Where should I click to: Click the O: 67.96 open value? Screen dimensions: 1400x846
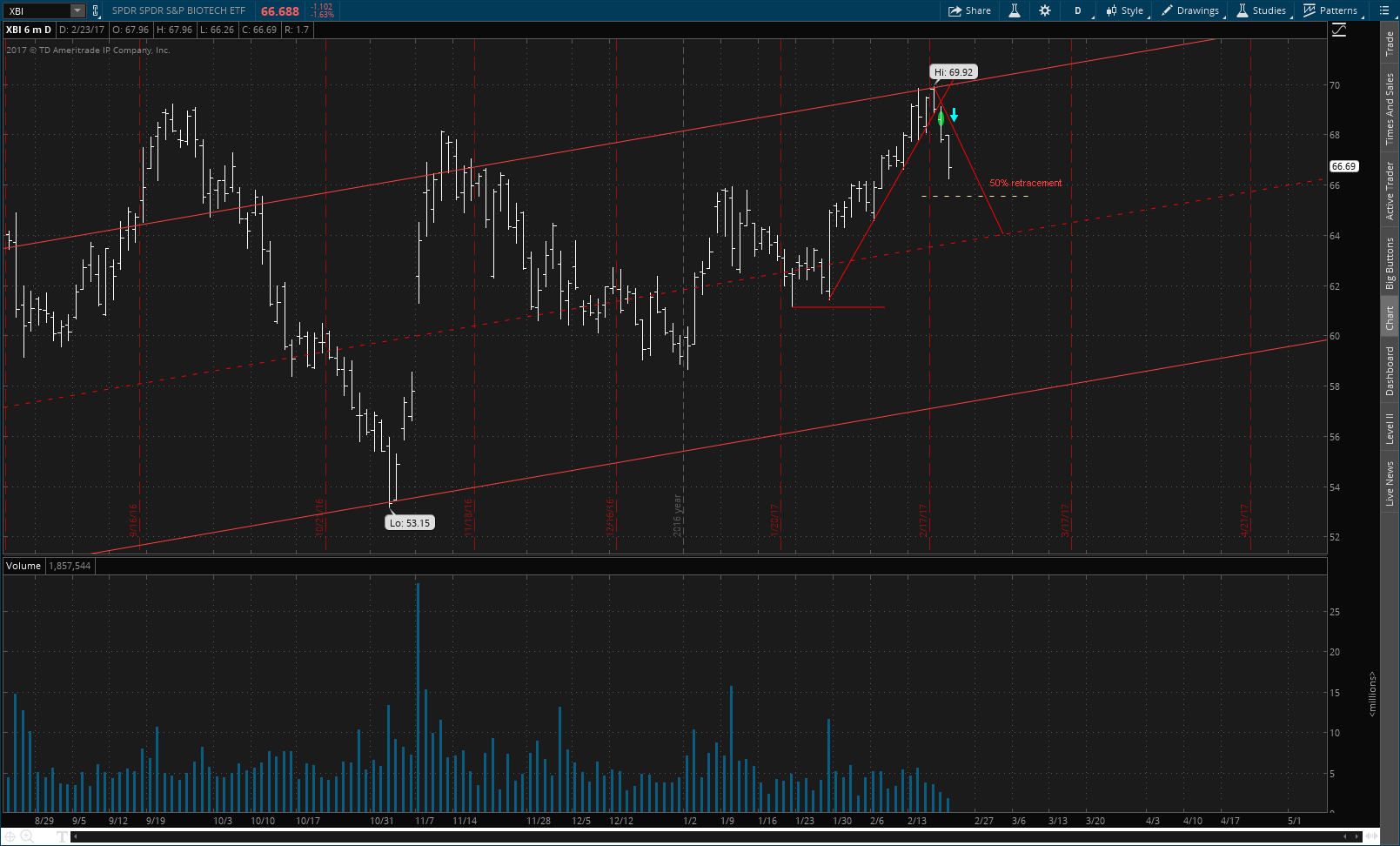pyautogui.click(x=131, y=30)
